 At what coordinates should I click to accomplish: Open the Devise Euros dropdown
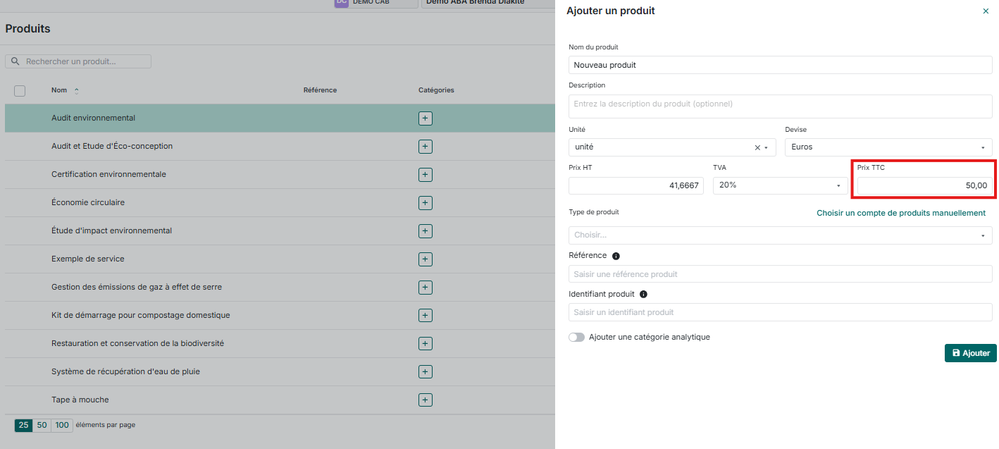point(888,147)
